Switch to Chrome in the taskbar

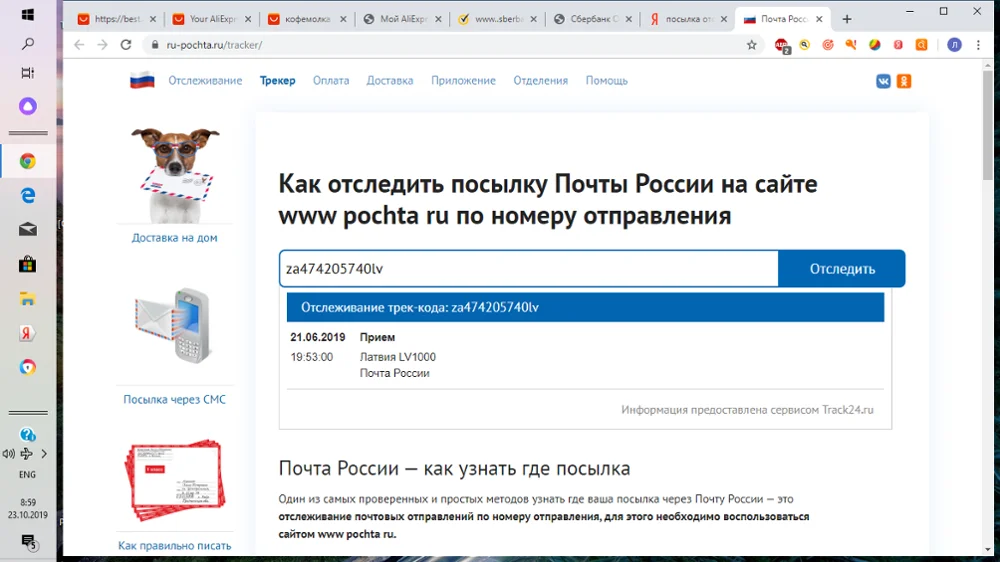point(27,161)
